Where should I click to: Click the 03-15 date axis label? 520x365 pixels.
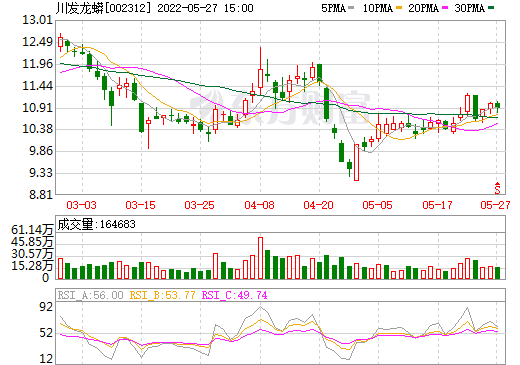pyautogui.click(x=140, y=205)
